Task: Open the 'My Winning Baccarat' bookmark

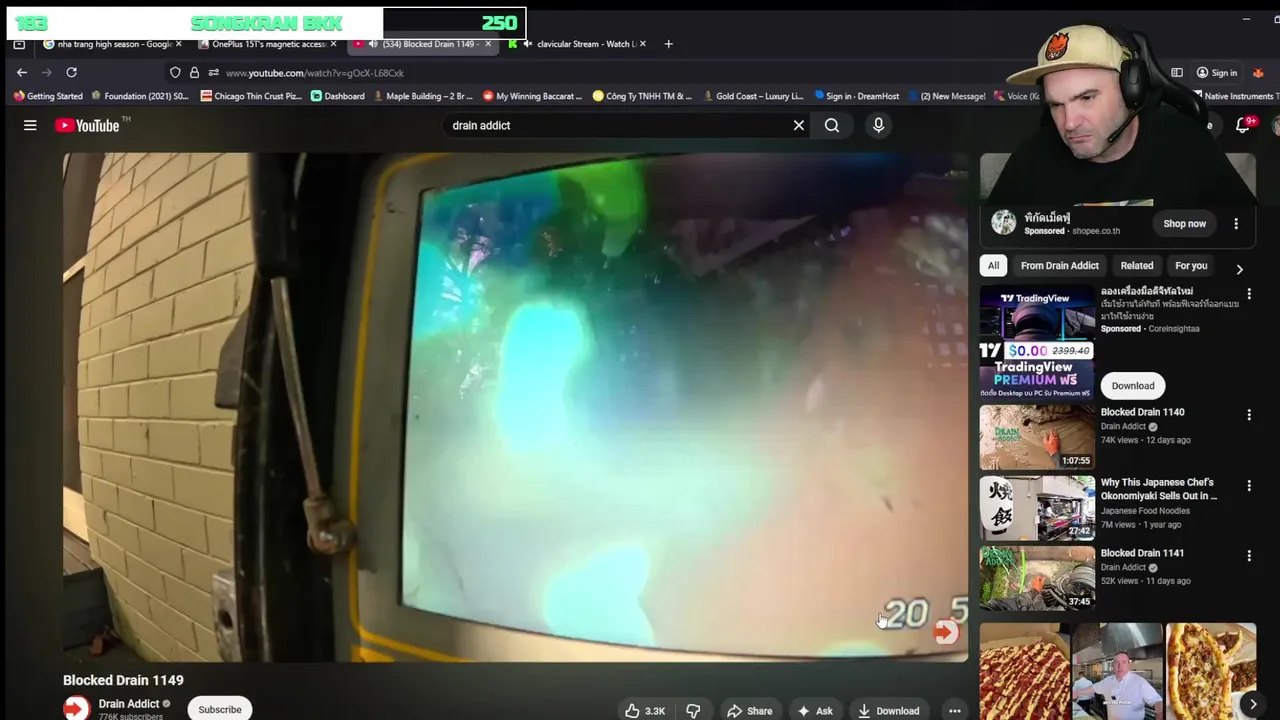Action: [x=532, y=96]
